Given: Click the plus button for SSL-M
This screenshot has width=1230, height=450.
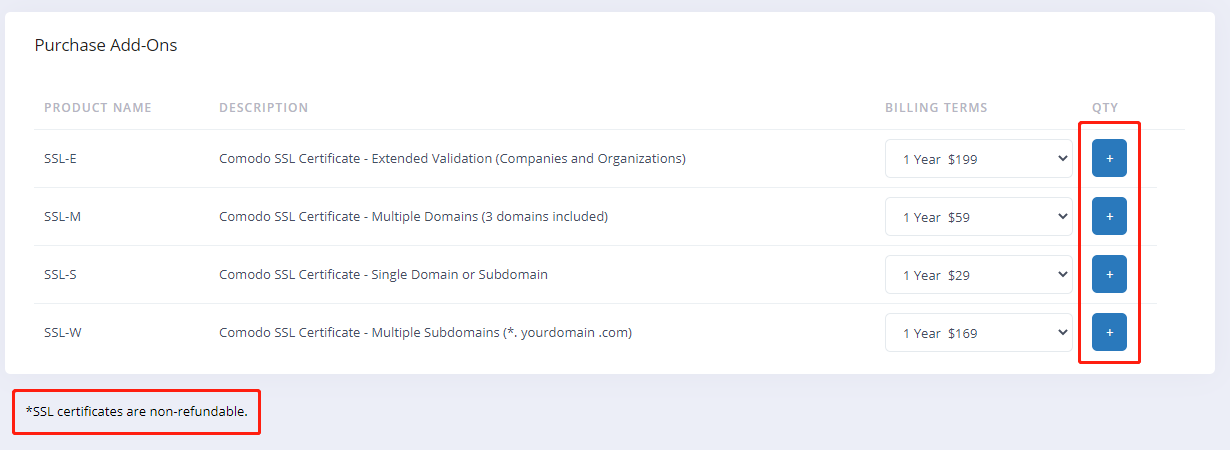Looking at the screenshot, I should click(1109, 216).
